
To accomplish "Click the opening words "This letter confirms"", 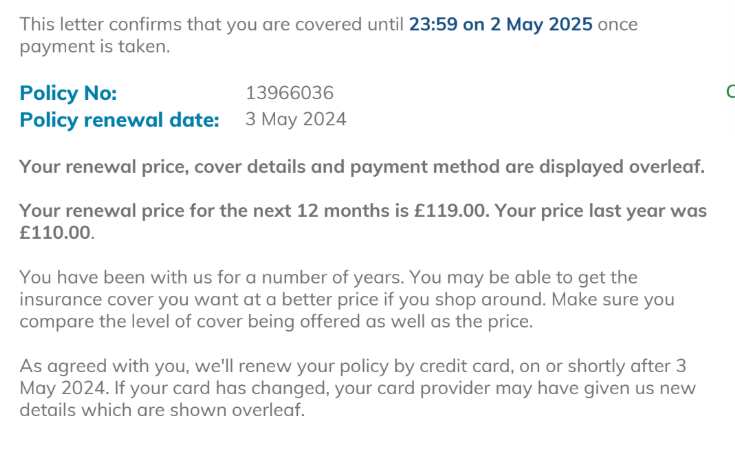I will point(90,24).
